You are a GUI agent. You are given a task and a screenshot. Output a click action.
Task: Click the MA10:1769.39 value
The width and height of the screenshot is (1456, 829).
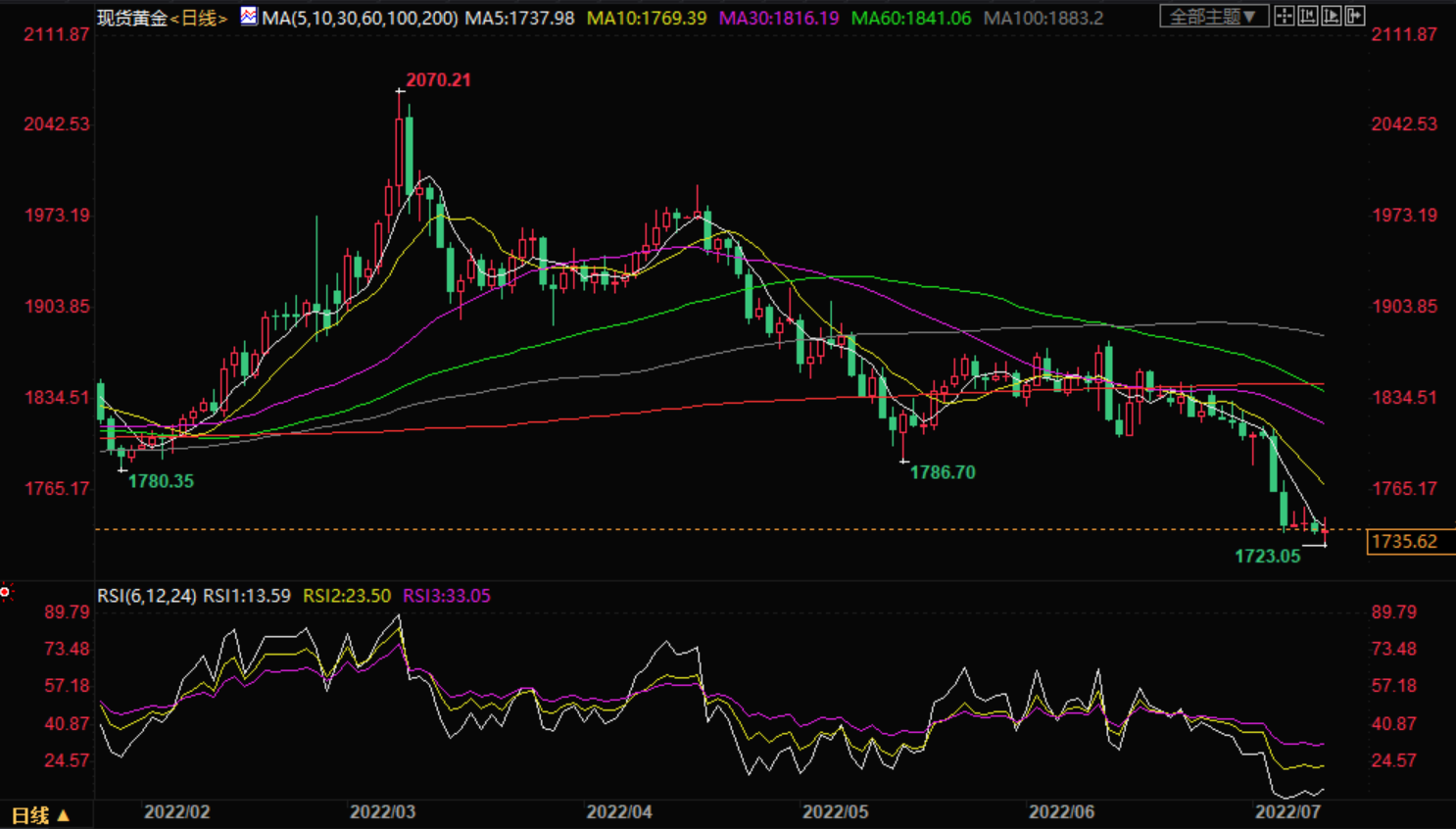[x=647, y=18]
